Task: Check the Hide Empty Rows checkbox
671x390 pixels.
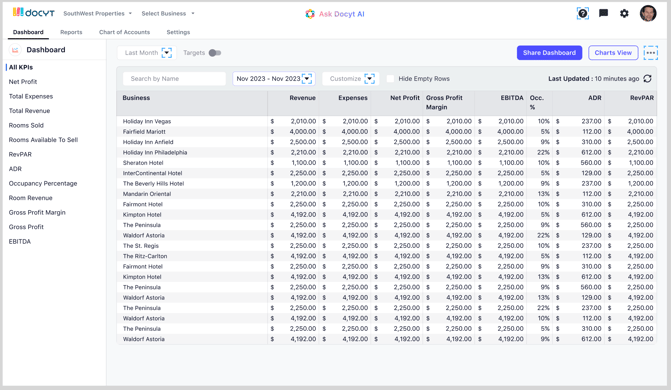Action: coord(390,79)
